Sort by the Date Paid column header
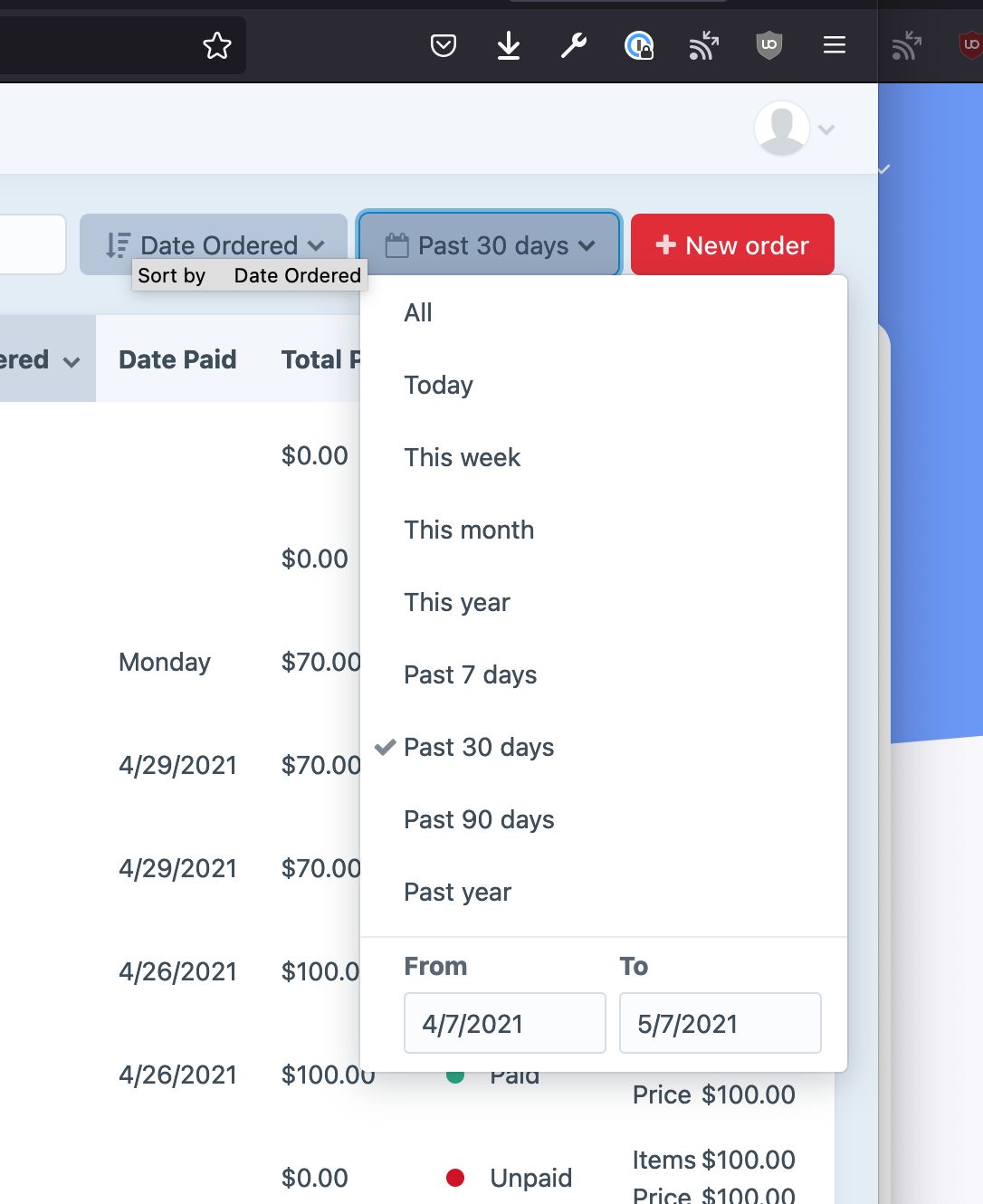 (x=177, y=359)
